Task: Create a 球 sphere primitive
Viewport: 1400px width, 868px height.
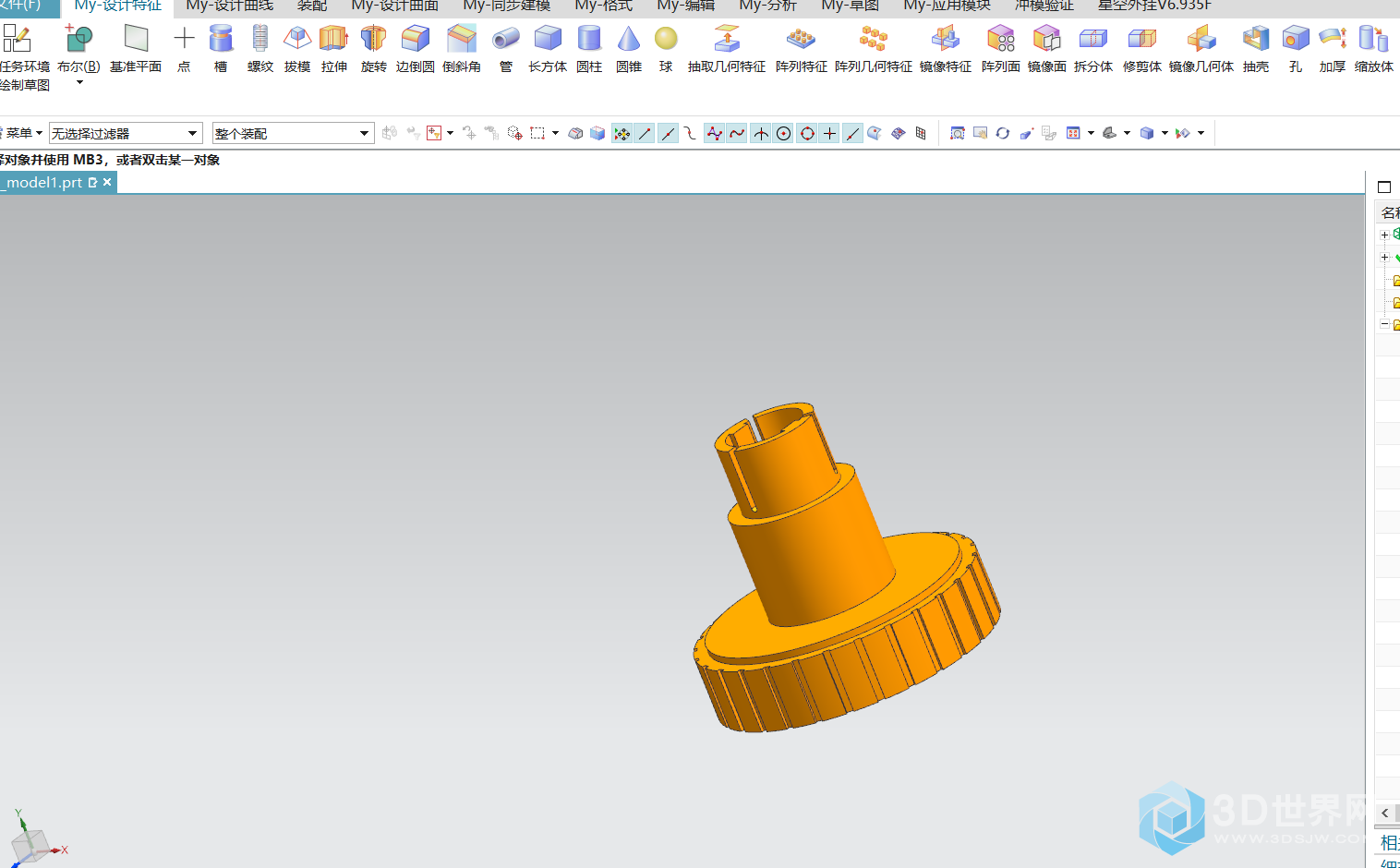Action: (666, 49)
